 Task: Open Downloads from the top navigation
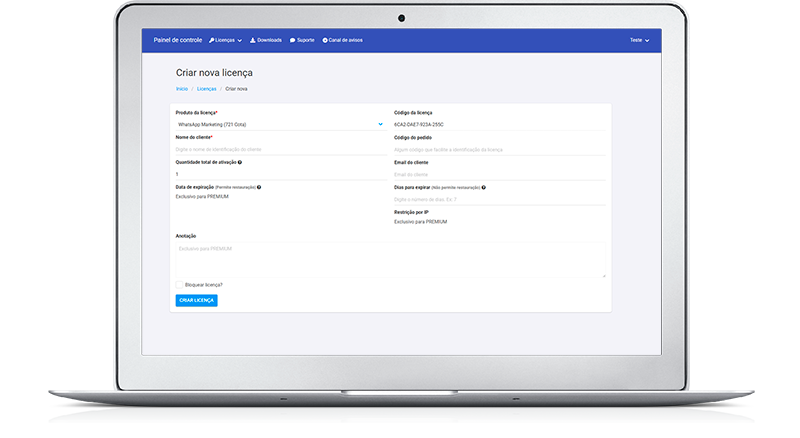click(x=268, y=40)
